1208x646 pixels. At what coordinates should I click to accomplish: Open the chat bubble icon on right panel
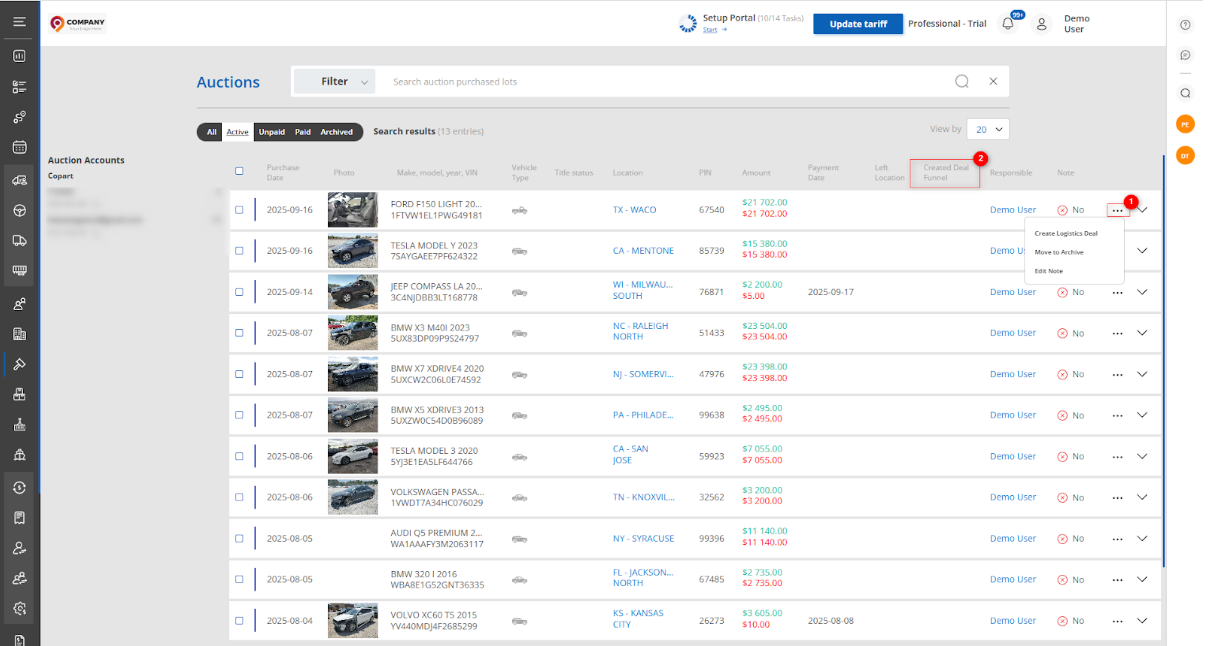(1185, 55)
